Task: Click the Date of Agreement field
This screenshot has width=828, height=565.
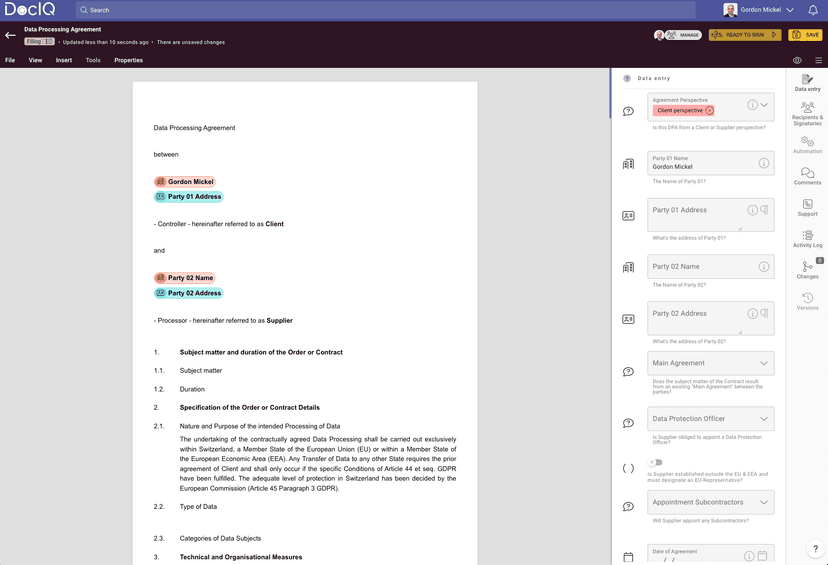Action: pos(711,554)
